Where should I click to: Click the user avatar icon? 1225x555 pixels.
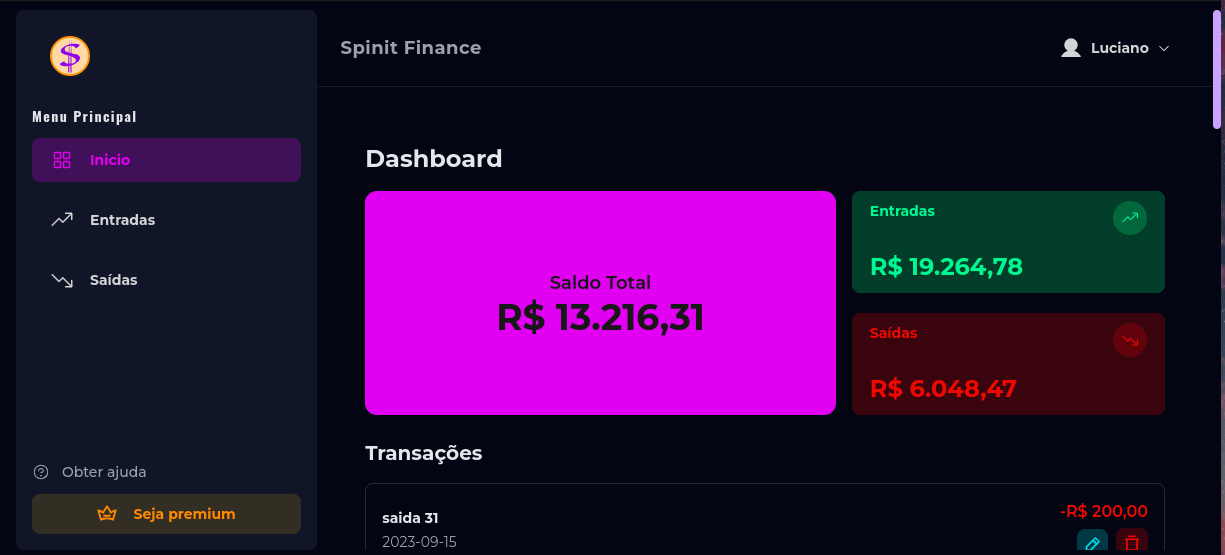1071,48
